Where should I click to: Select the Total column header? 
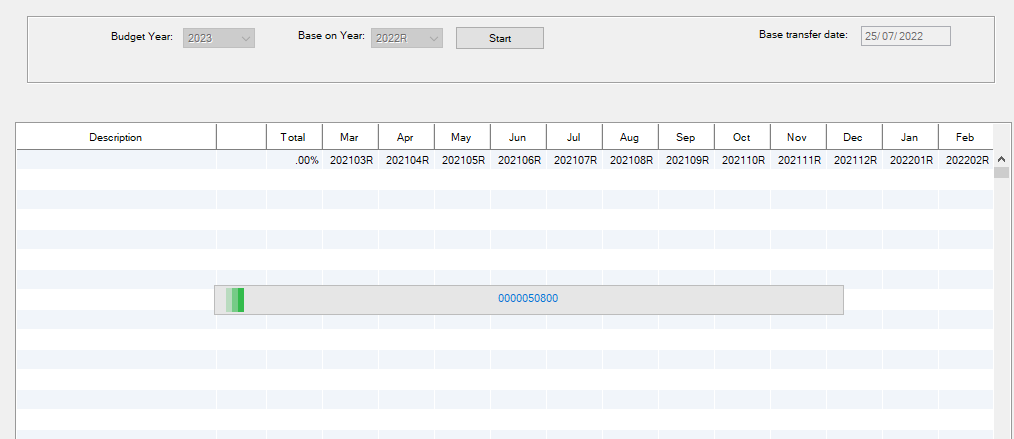click(293, 137)
